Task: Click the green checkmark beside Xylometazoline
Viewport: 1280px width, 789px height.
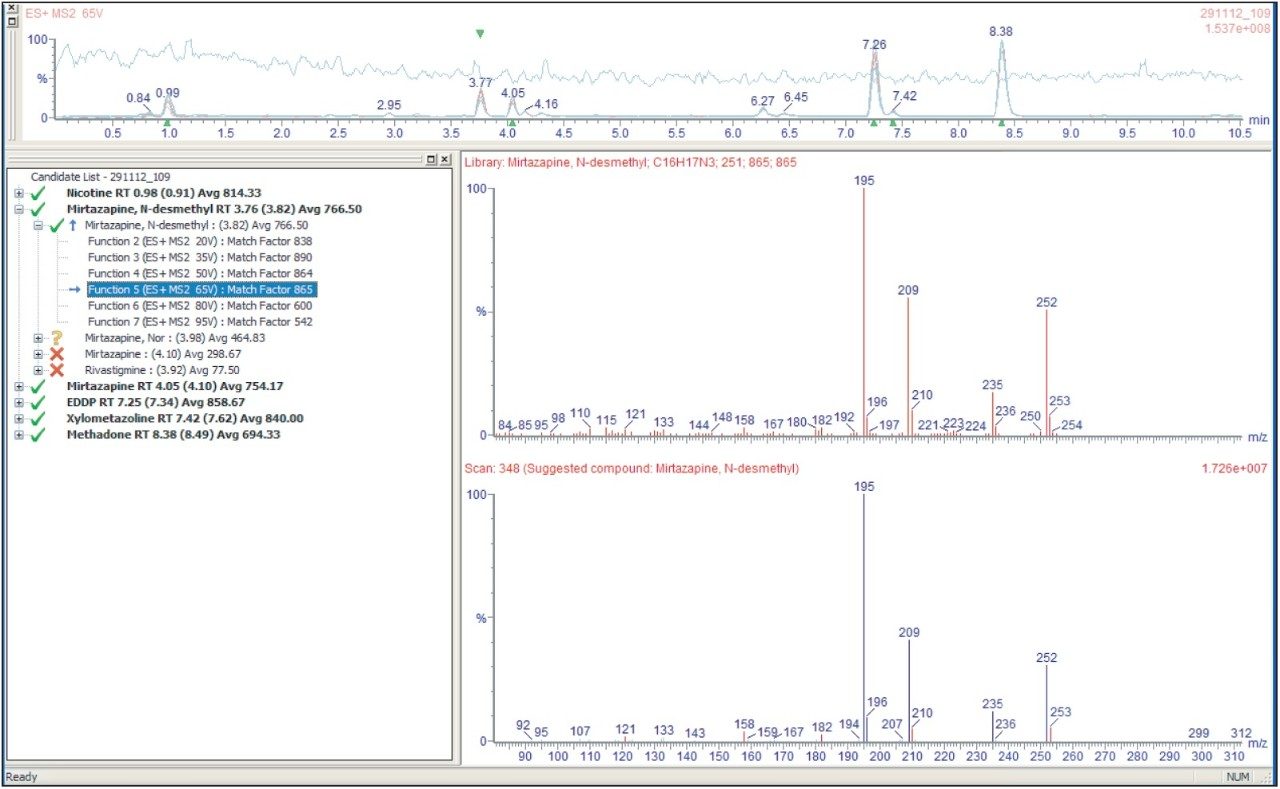Action: click(39, 418)
